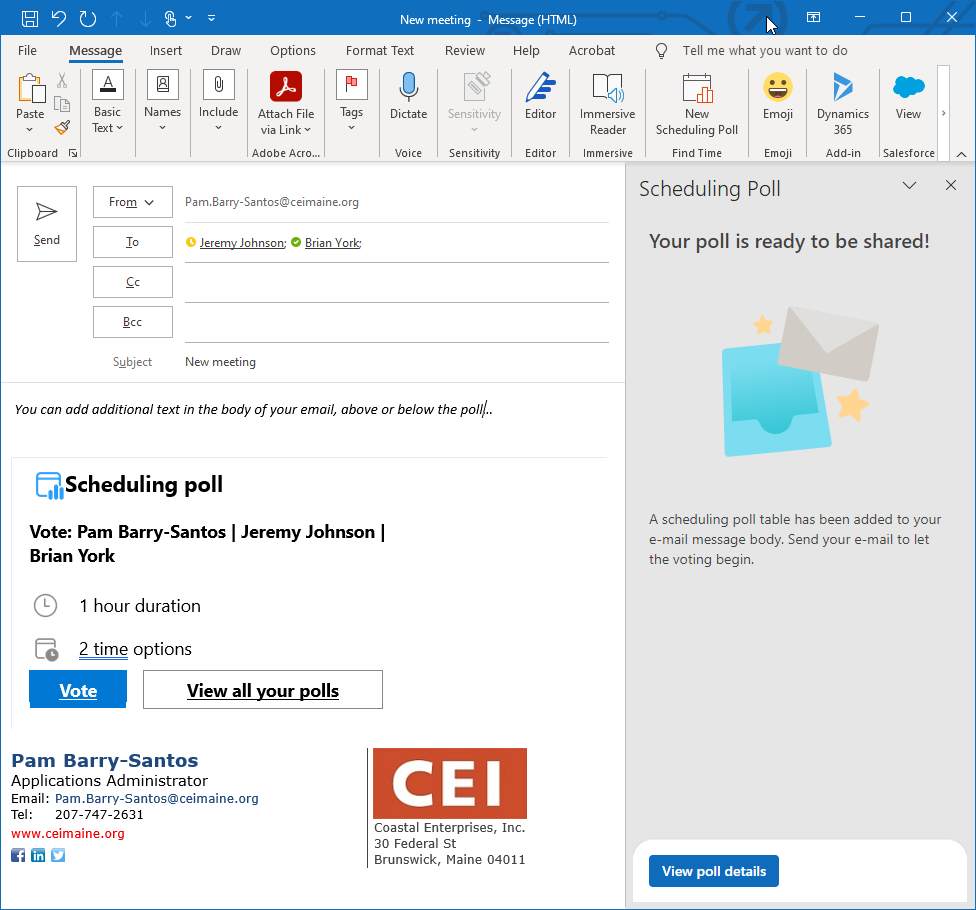Click the LinkedIn icon in signature
The width and height of the screenshot is (976, 910).
38,855
